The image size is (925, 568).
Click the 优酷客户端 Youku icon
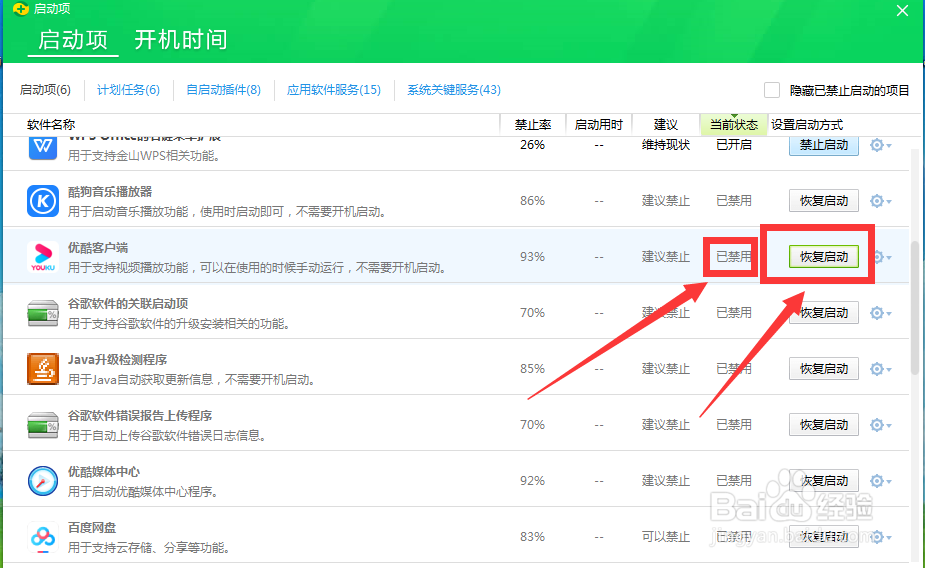pos(43,257)
